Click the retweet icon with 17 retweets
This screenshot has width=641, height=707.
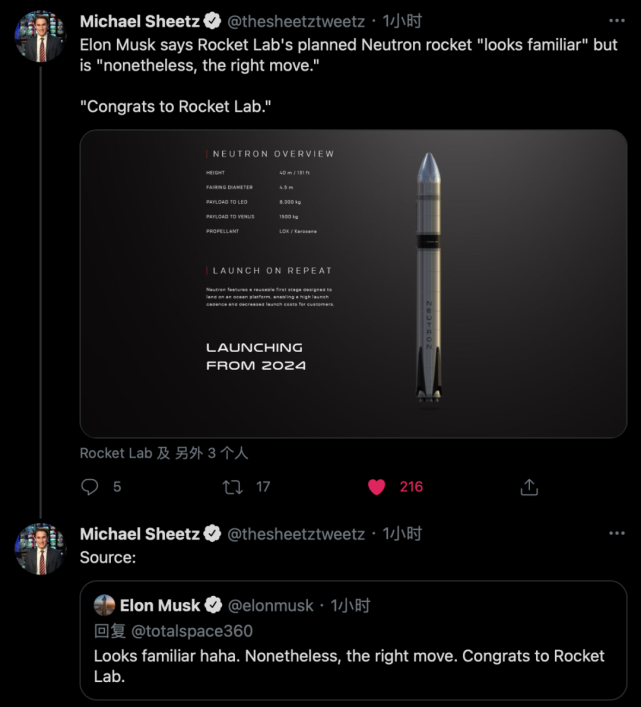coord(232,487)
